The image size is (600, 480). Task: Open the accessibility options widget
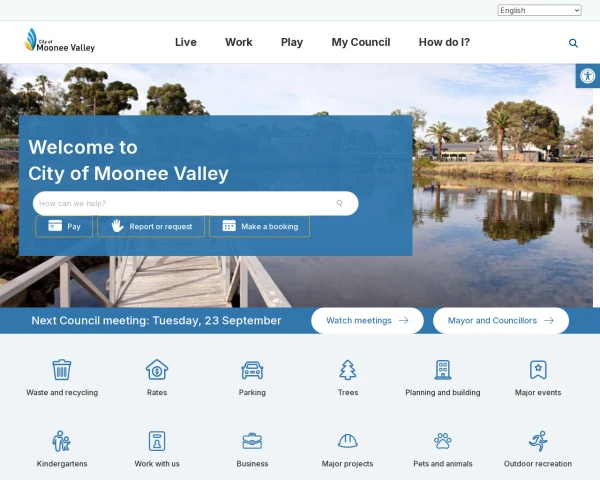click(x=587, y=76)
